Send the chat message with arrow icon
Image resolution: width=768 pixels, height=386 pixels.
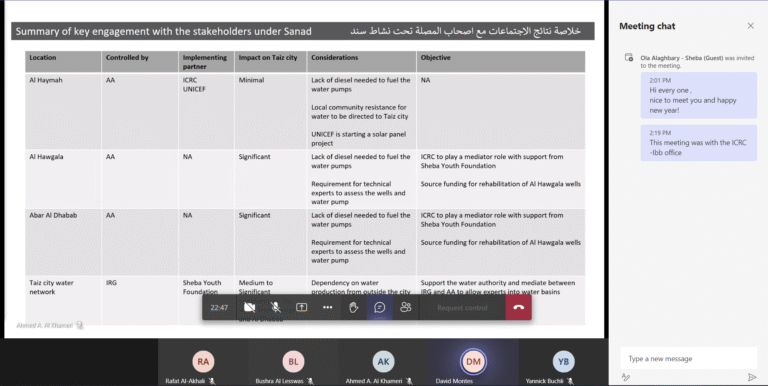tap(752, 377)
